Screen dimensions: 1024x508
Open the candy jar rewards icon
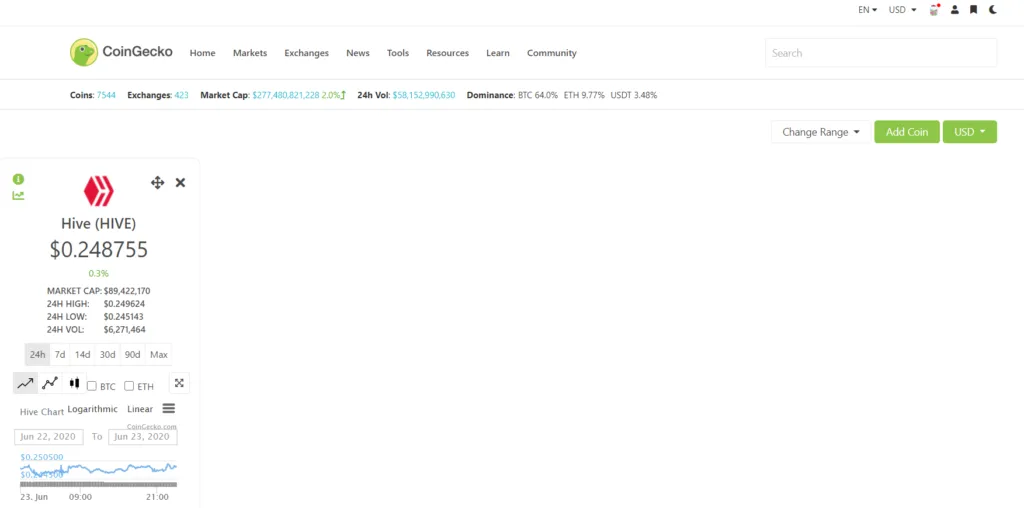pos(934,10)
